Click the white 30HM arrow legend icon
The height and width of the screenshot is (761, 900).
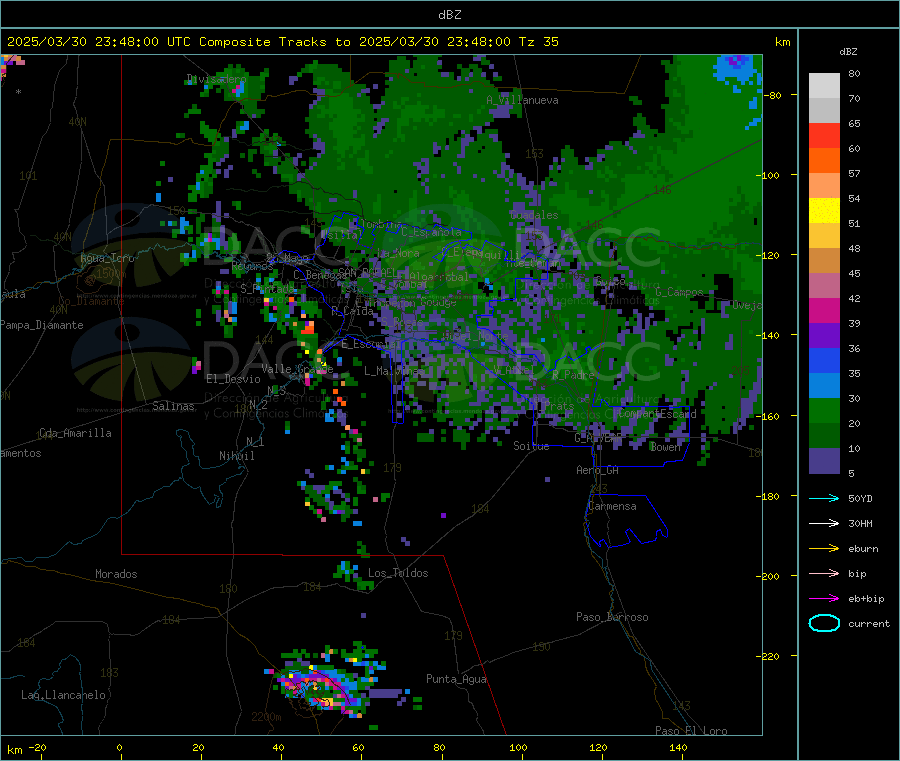click(x=824, y=523)
